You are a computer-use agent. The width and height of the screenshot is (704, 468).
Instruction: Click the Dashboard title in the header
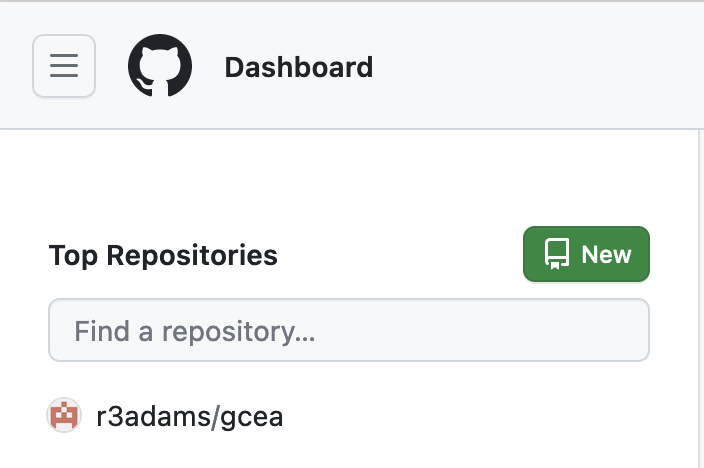pyautogui.click(x=299, y=67)
